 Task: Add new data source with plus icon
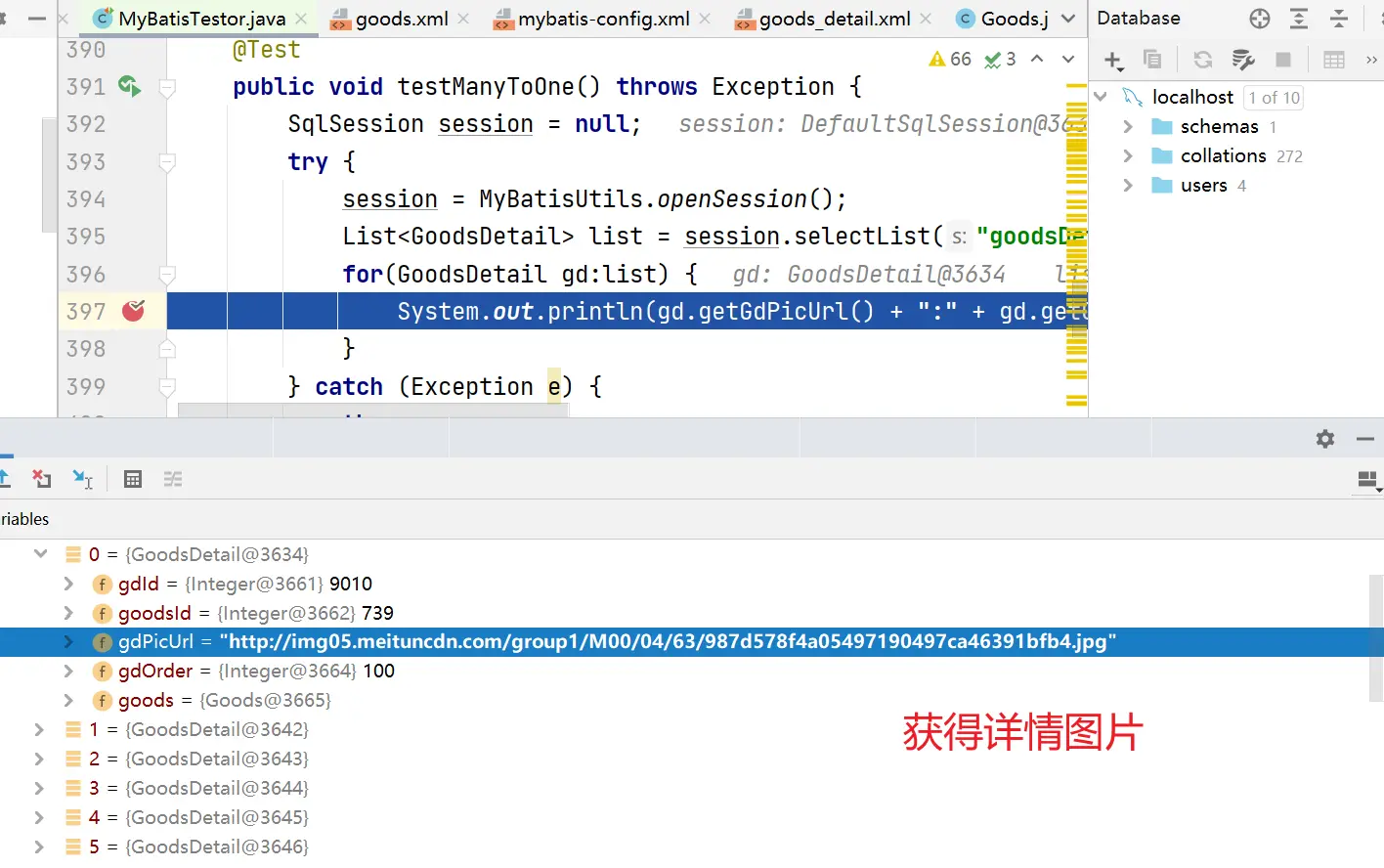1113,61
